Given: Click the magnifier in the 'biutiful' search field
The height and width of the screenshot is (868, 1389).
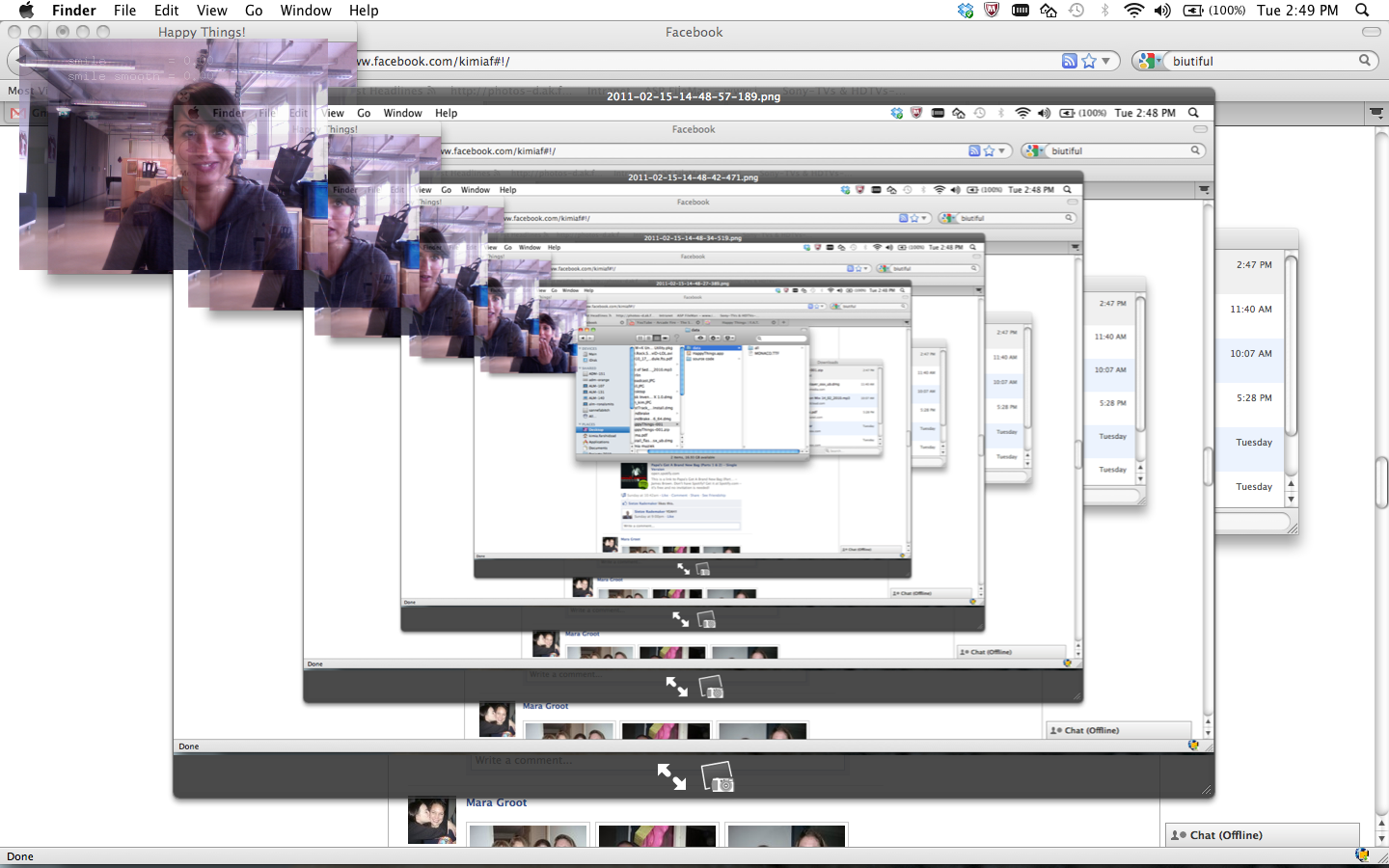Looking at the screenshot, I should point(1365,61).
